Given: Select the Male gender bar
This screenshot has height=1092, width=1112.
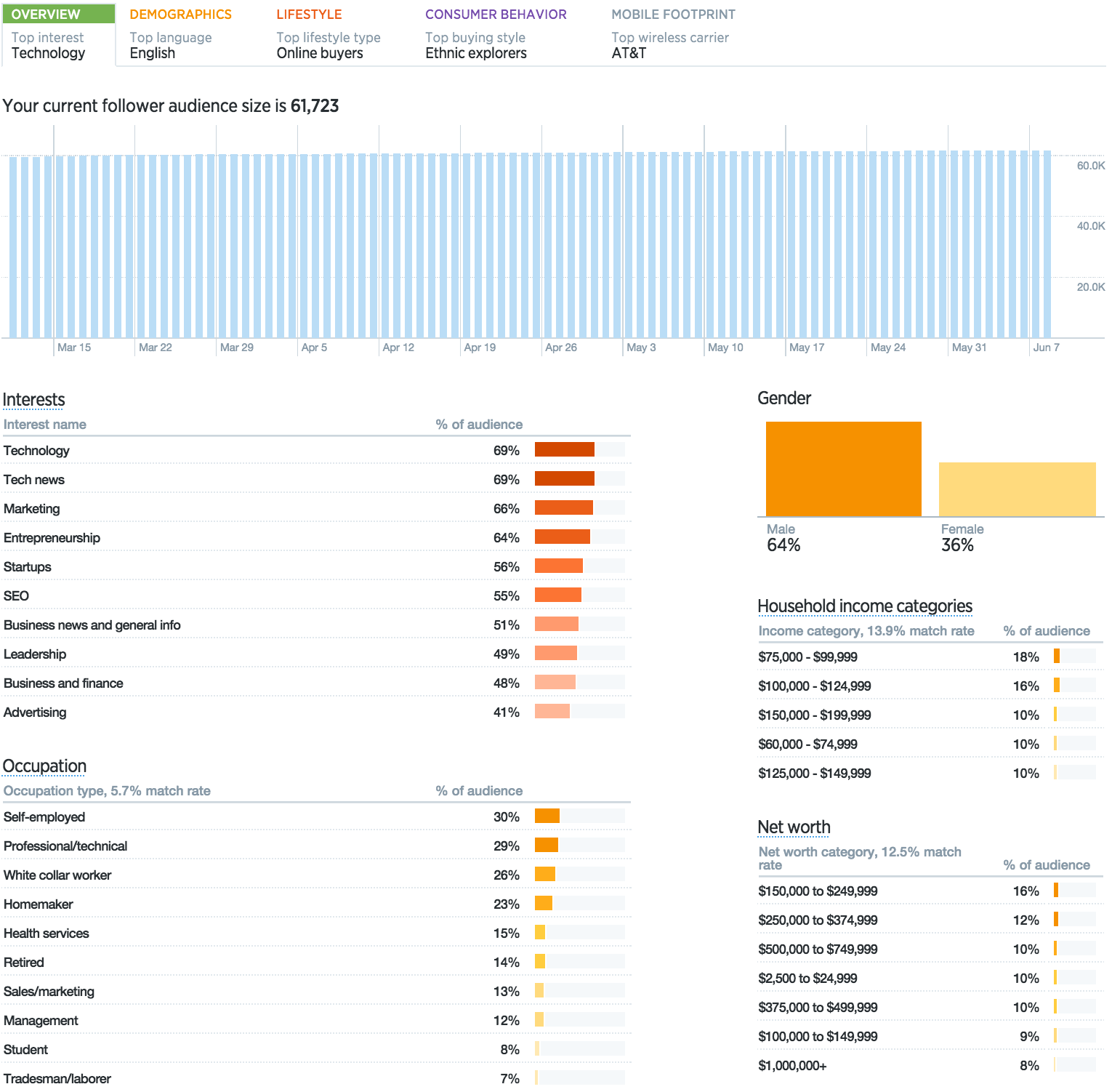Looking at the screenshot, I should click(842, 468).
